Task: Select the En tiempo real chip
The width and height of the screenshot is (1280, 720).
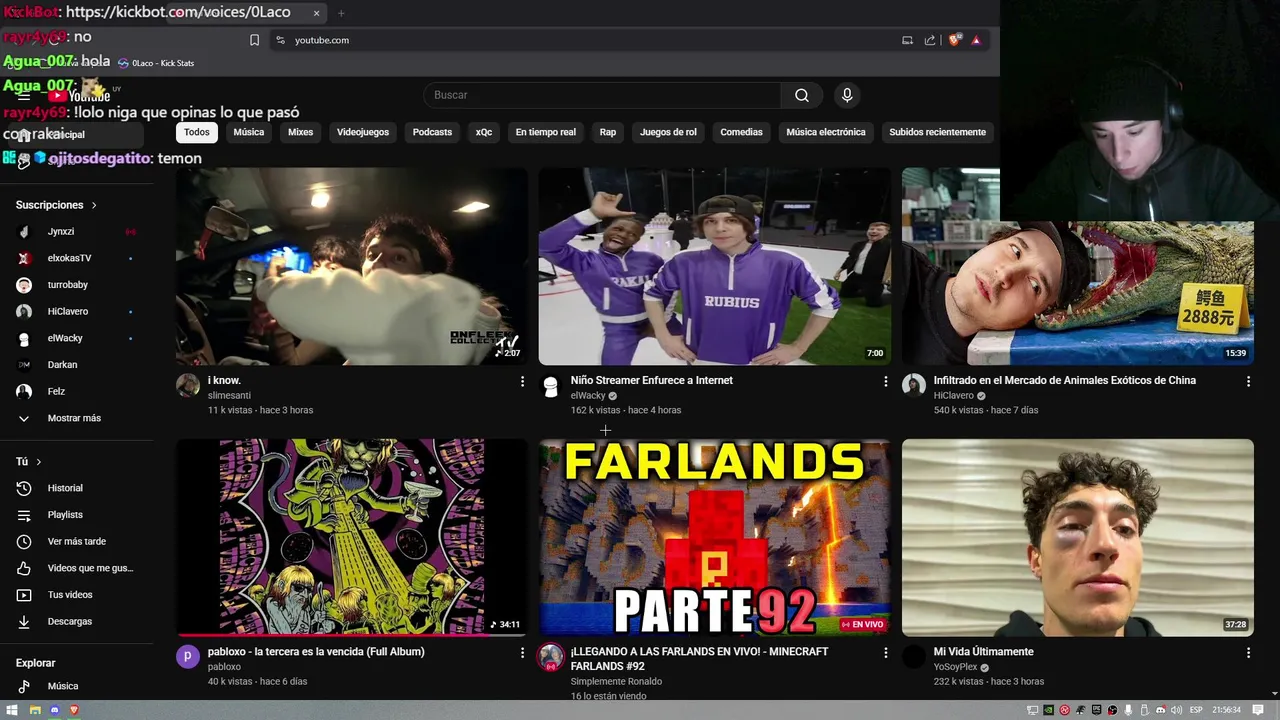Action: click(x=546, y=132)
